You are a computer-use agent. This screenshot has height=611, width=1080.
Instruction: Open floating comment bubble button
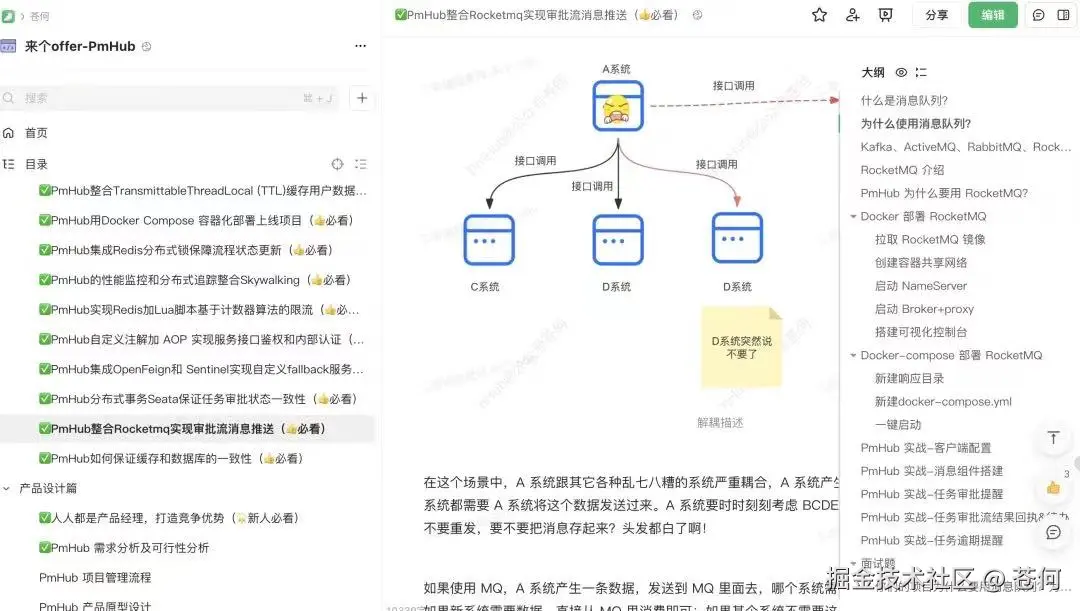click(1053, 532)
